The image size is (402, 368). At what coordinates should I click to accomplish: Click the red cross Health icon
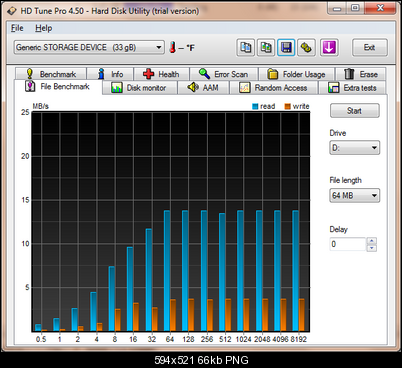coord(149,74)
